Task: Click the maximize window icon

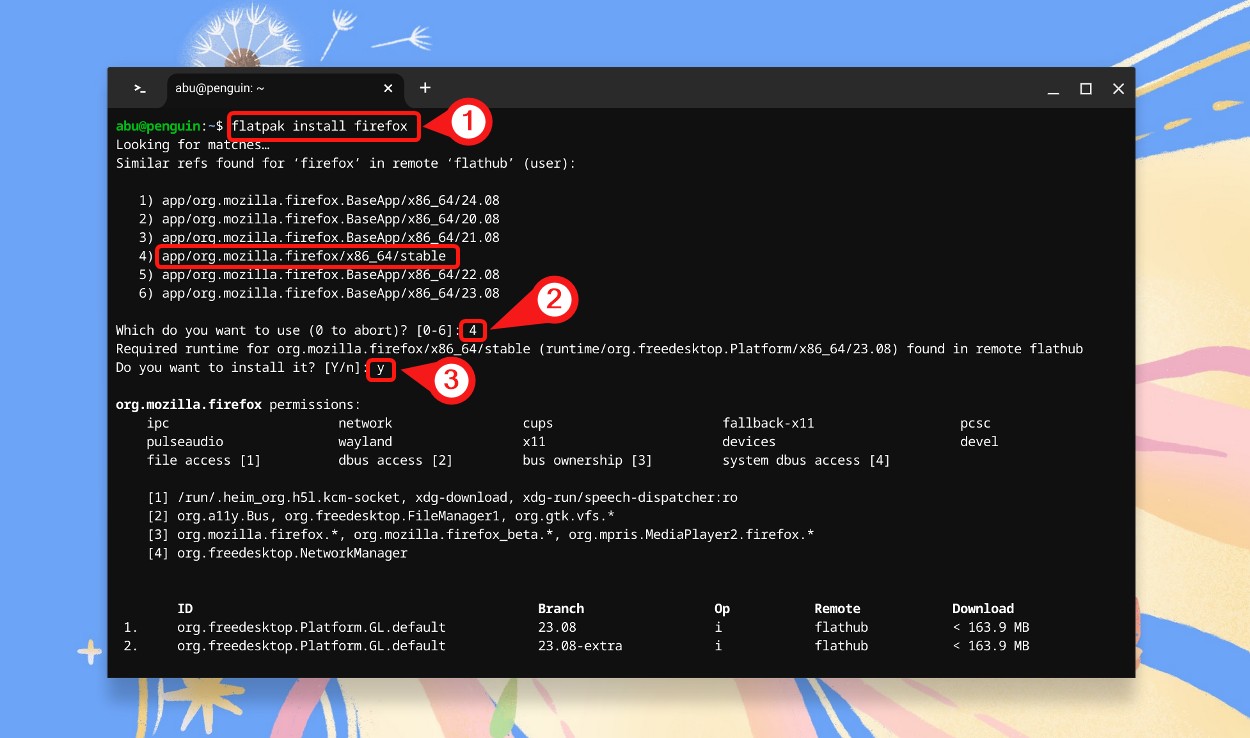Action: point(1085,89)
